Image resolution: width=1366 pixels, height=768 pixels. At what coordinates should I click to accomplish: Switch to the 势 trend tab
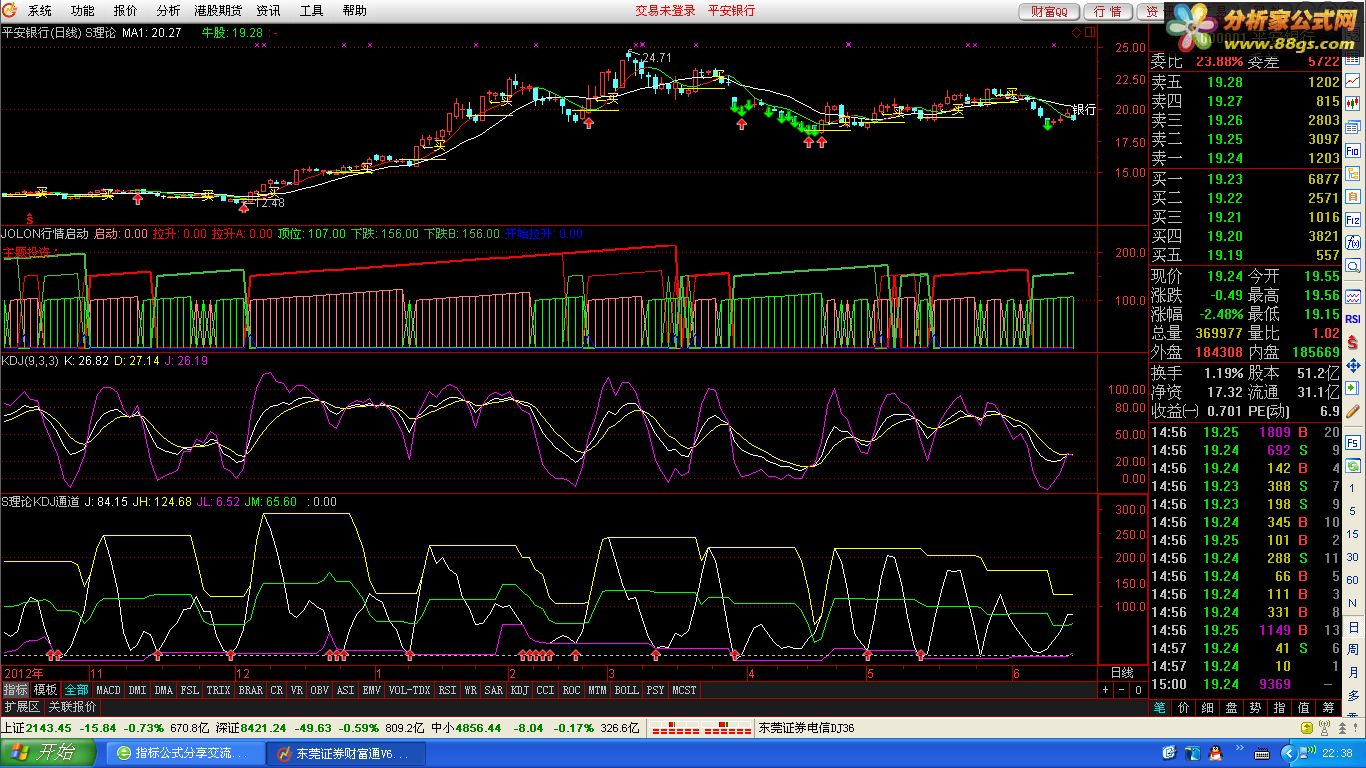coord(1256,707)
